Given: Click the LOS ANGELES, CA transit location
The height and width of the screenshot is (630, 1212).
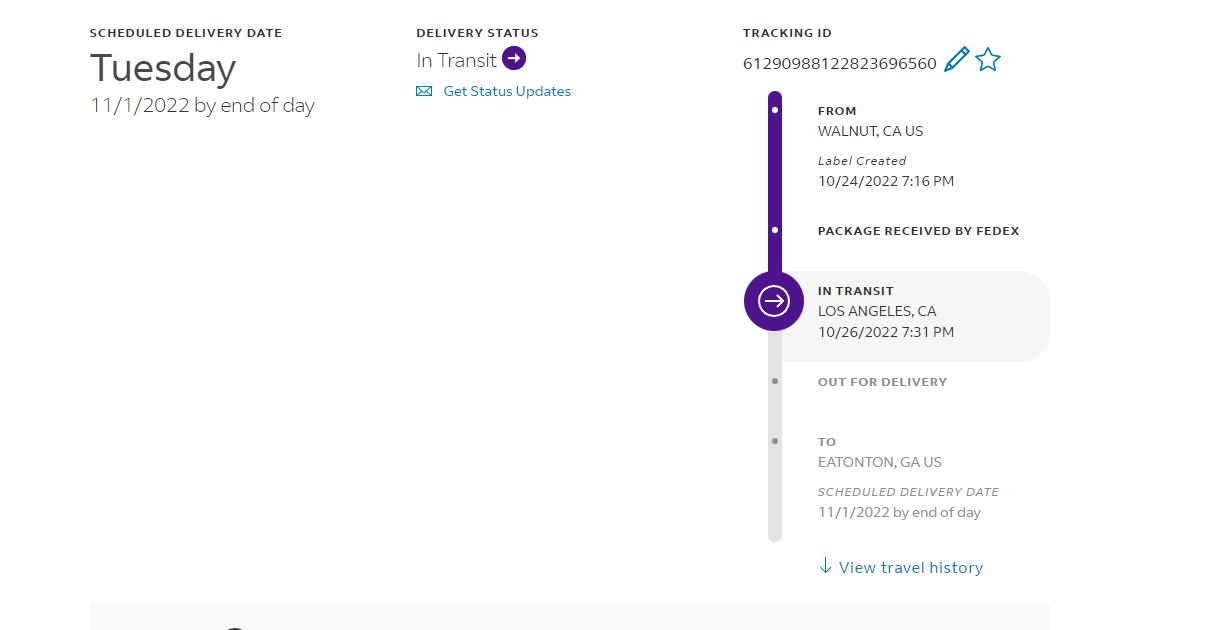Looking at the screenshot, I should coord(877,311).
